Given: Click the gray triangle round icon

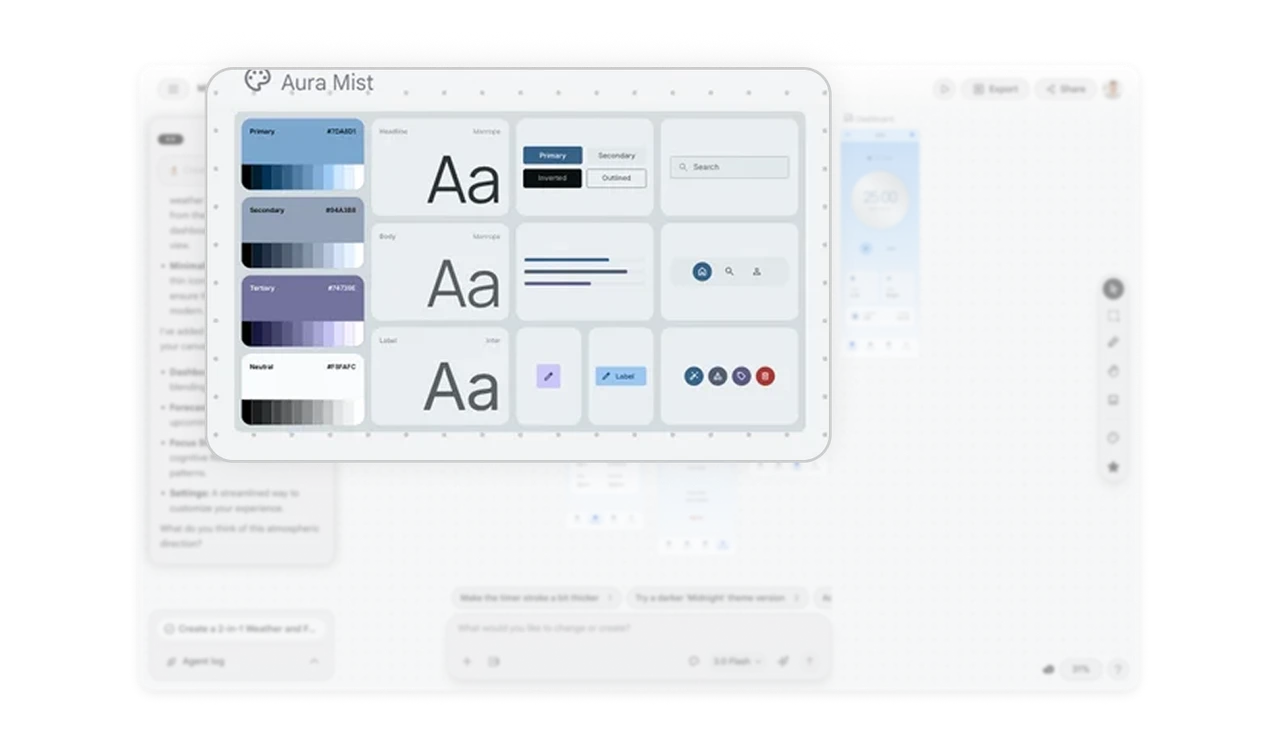Looking at the screenshot, I should click(718, 376).
